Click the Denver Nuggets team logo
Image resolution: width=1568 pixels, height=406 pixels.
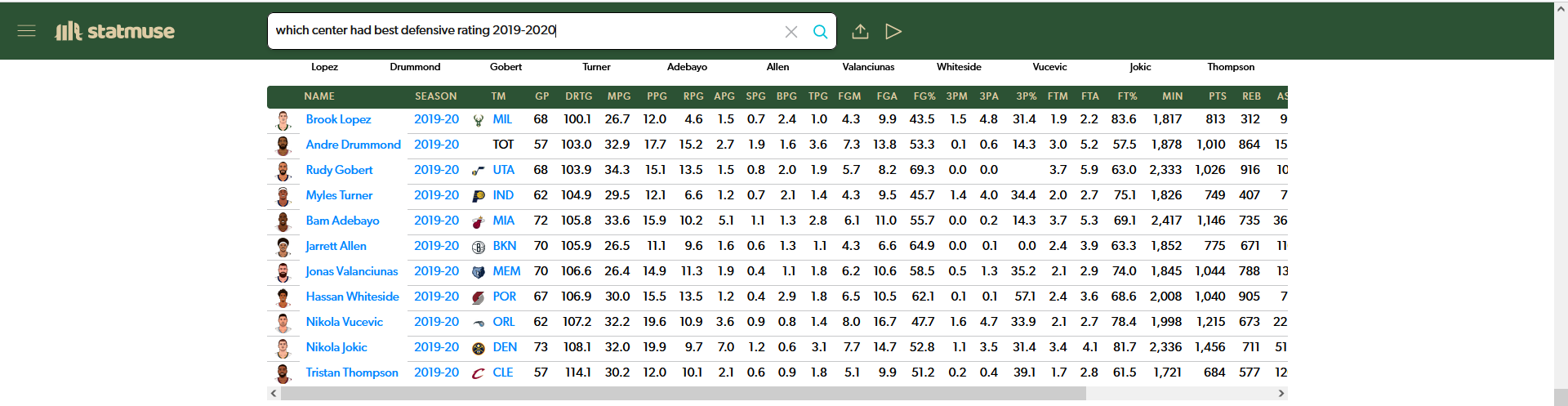click(x=479, y=348)
